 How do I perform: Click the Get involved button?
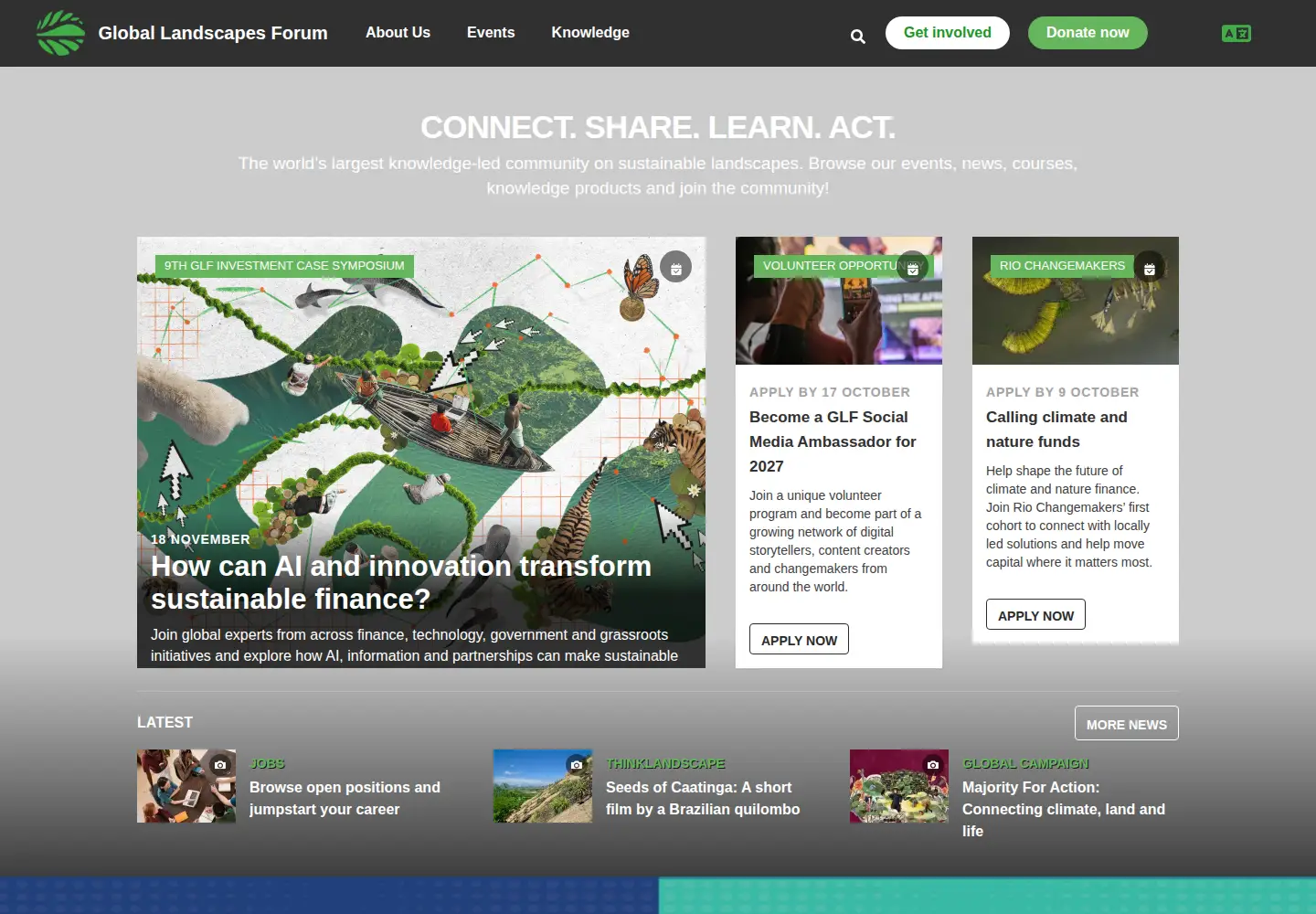[x=948, y=33]
